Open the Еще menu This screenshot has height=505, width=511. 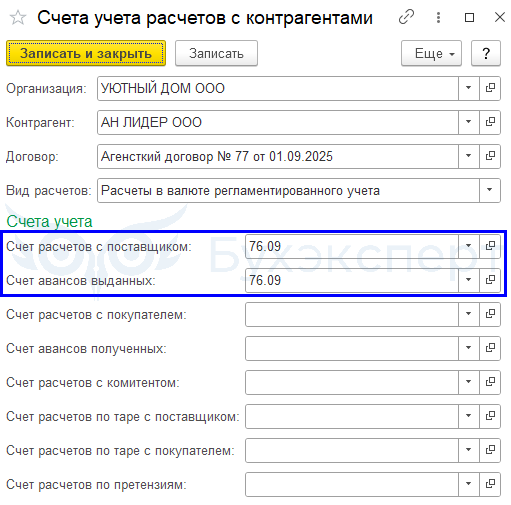(x=431, y=53)
